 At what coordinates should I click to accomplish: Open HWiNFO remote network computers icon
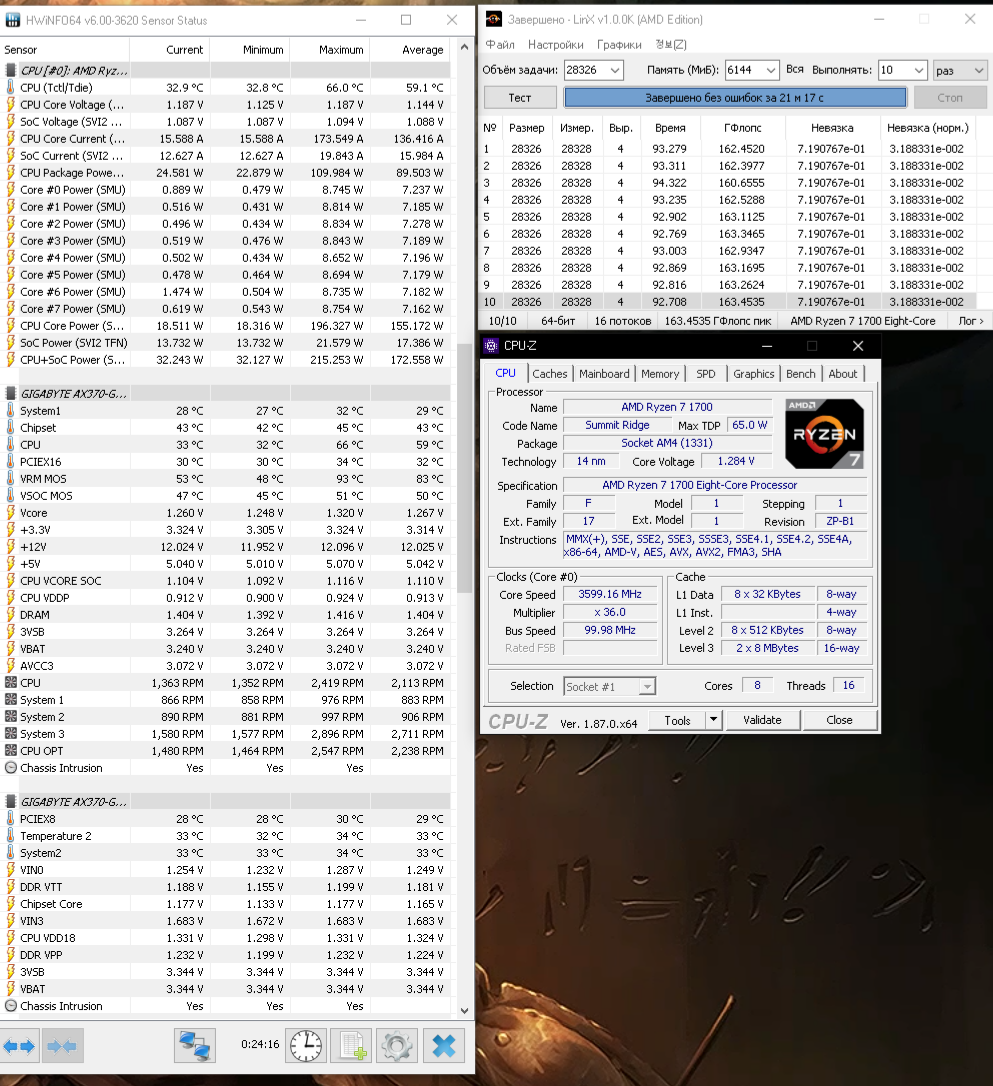[x=195, y=1046]
